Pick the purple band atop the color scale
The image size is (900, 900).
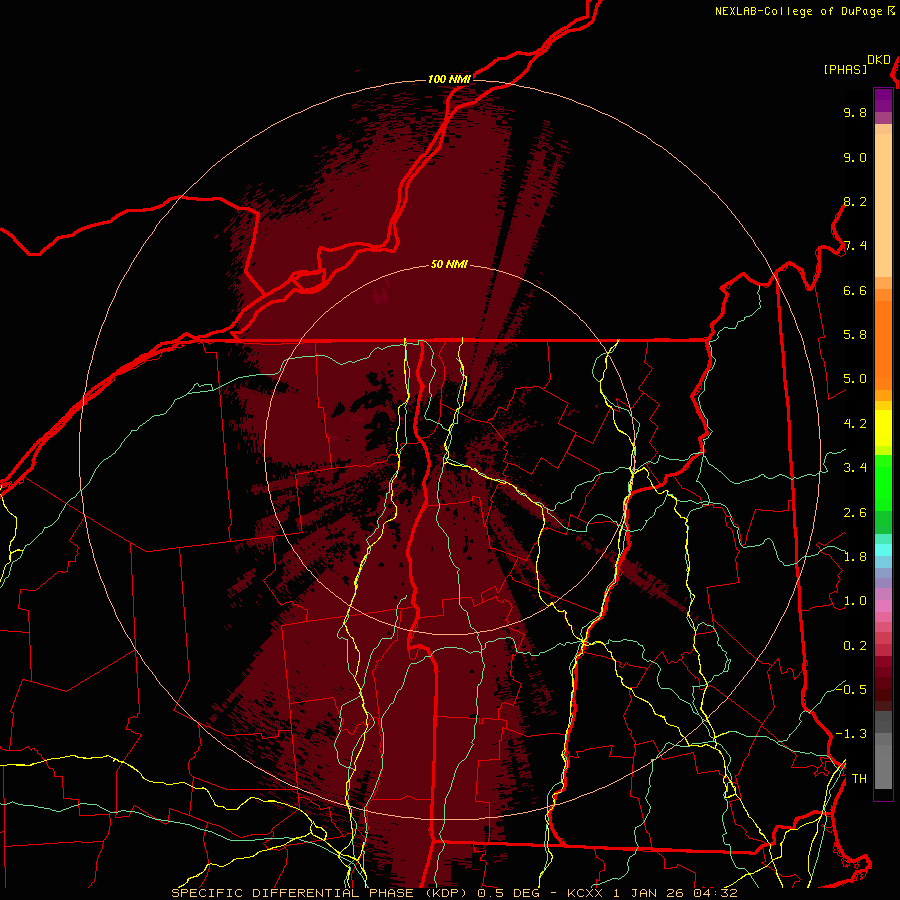click(x=883, y=100)
